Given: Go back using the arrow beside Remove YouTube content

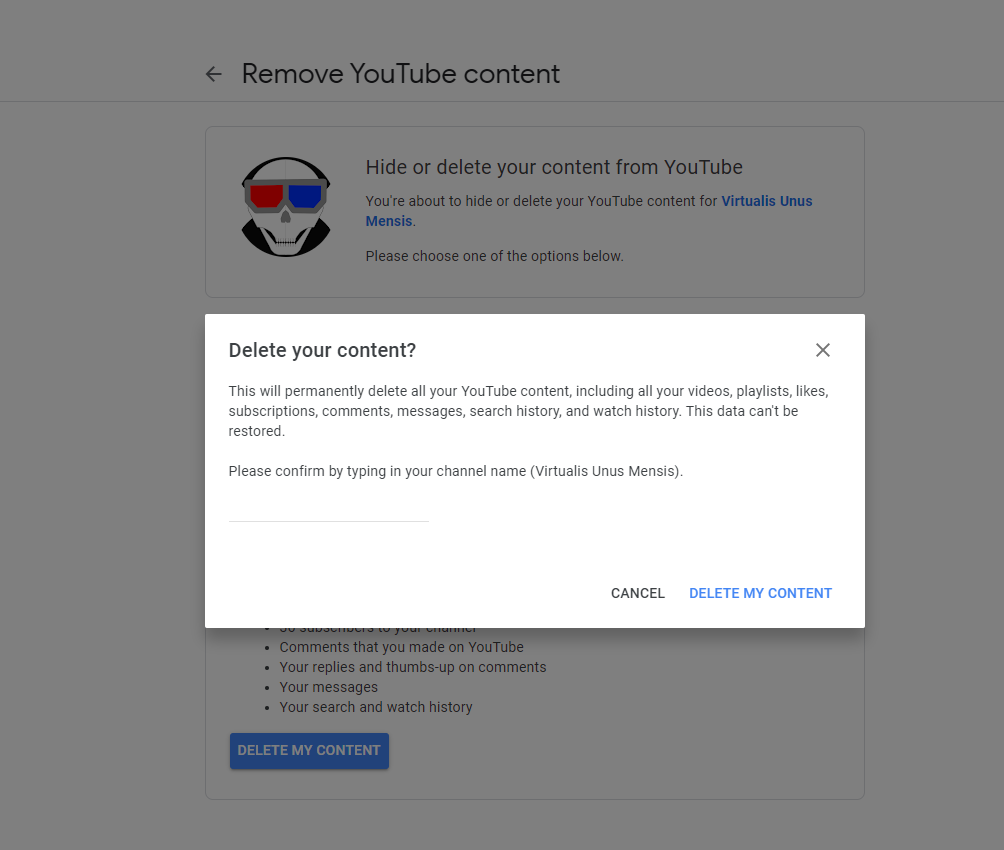Looking at the screenshot, I should [213, 74].
